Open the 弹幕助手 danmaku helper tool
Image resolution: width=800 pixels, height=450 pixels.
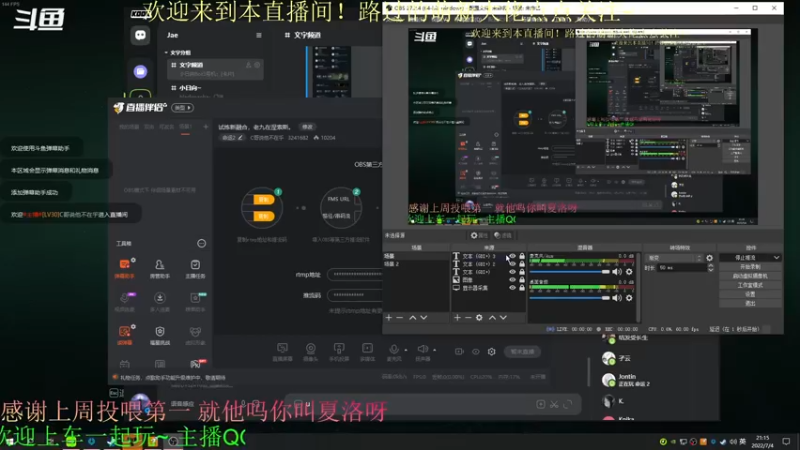point(124,268)
